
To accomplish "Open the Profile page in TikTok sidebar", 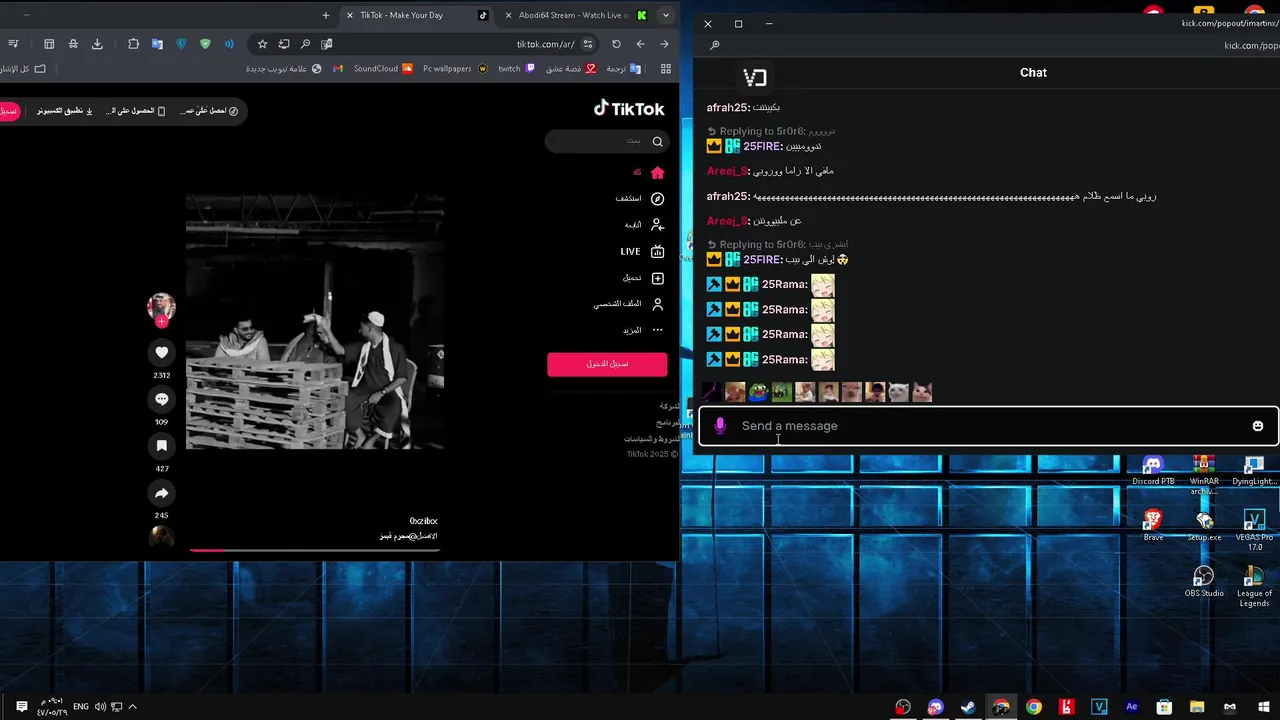I will [x=630, y=304].
